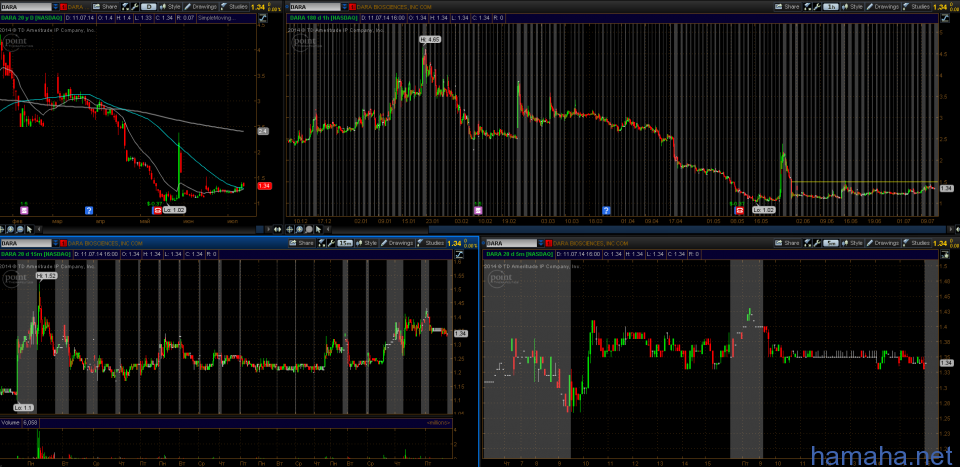Select pointer cursor tool below top-left chart
The image size is (960, 467).
tap(29, 230)
